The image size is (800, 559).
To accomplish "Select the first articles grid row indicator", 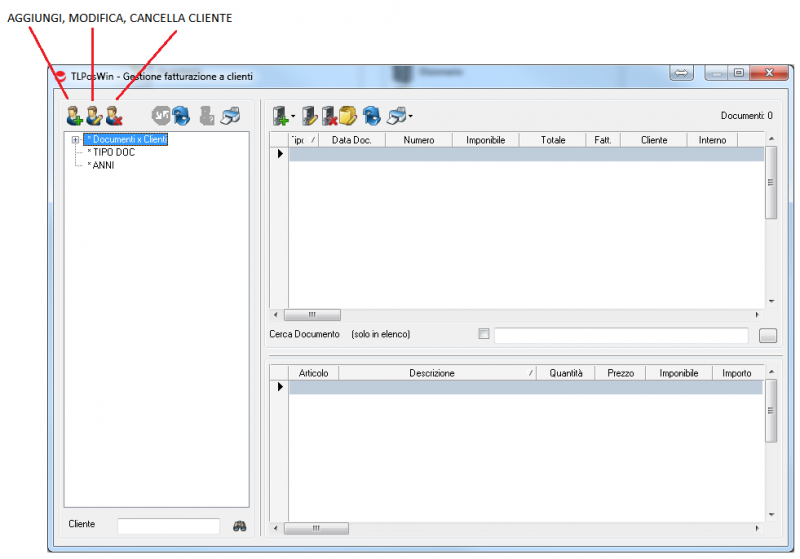I will [280, 387].
